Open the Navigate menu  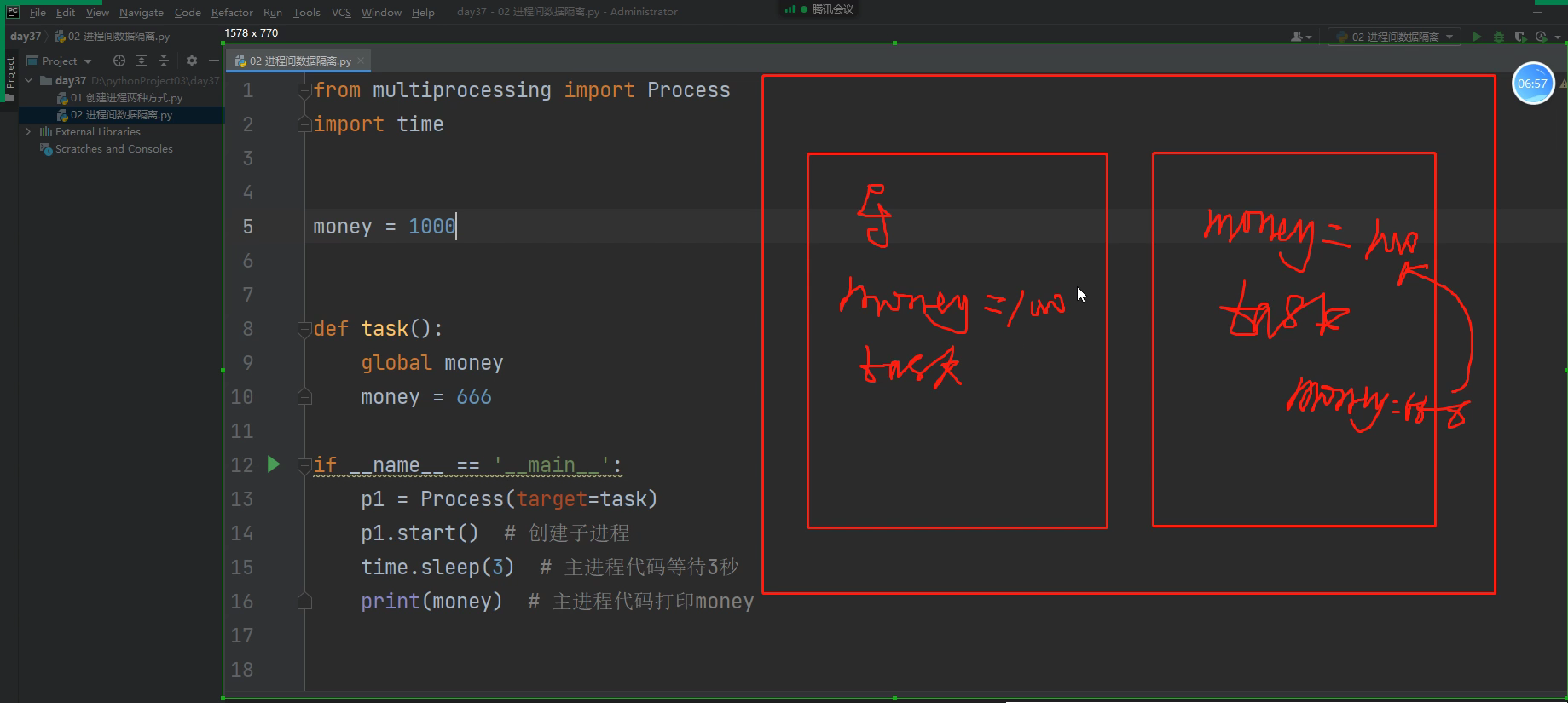click(142, 12)
